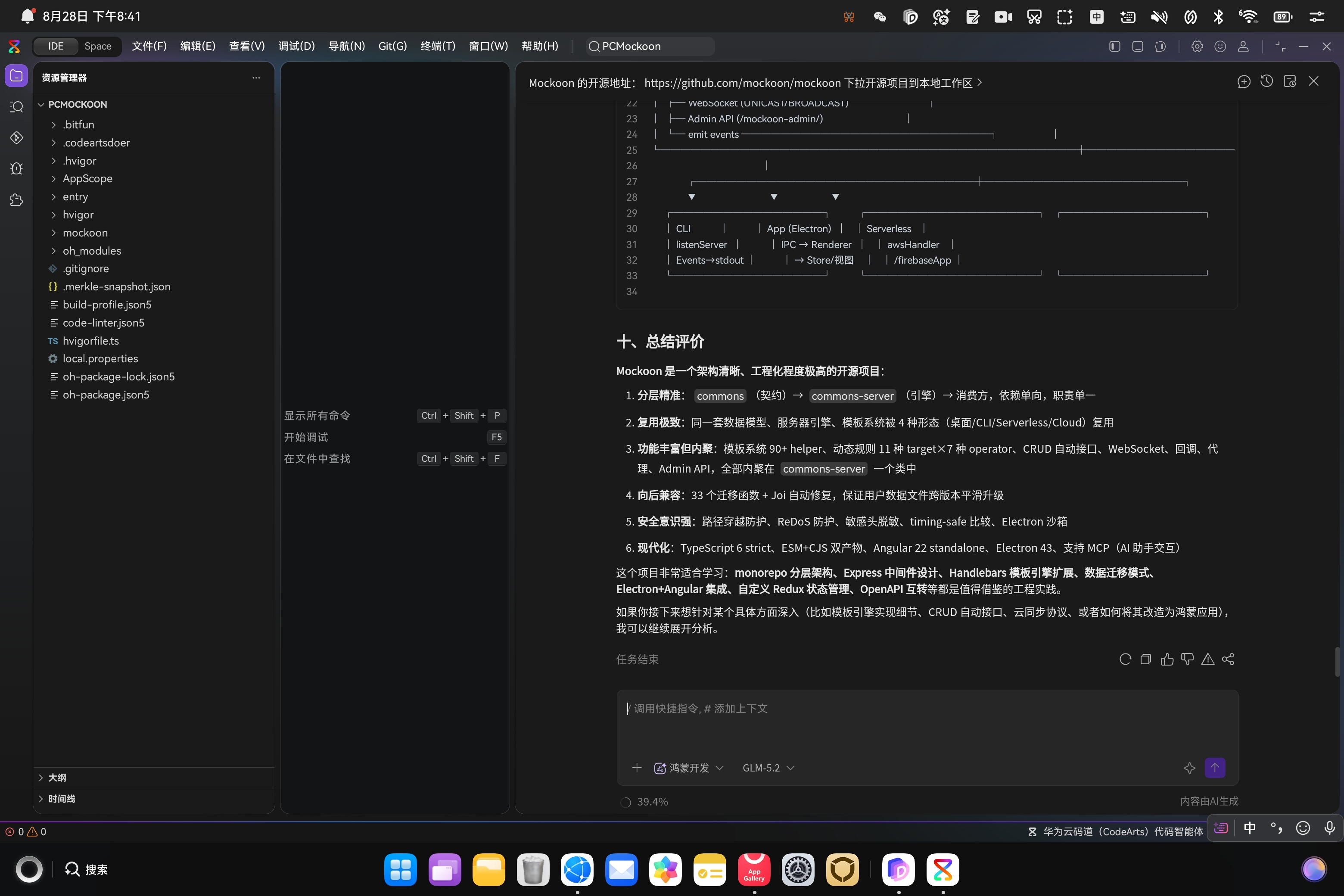The image size is (1344, 896).
Task: Open the 帮助(H) menu
Action: tap(540, 46)
